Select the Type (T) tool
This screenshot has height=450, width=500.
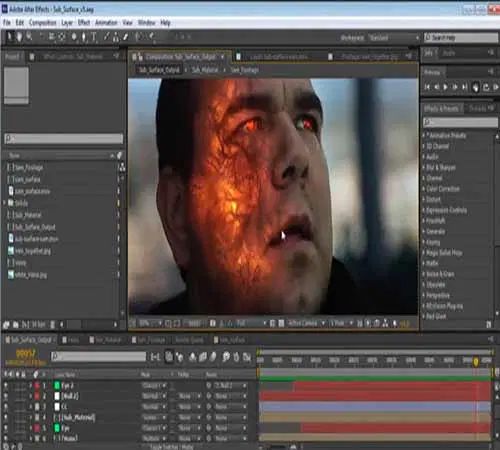[x=94, y=37]
